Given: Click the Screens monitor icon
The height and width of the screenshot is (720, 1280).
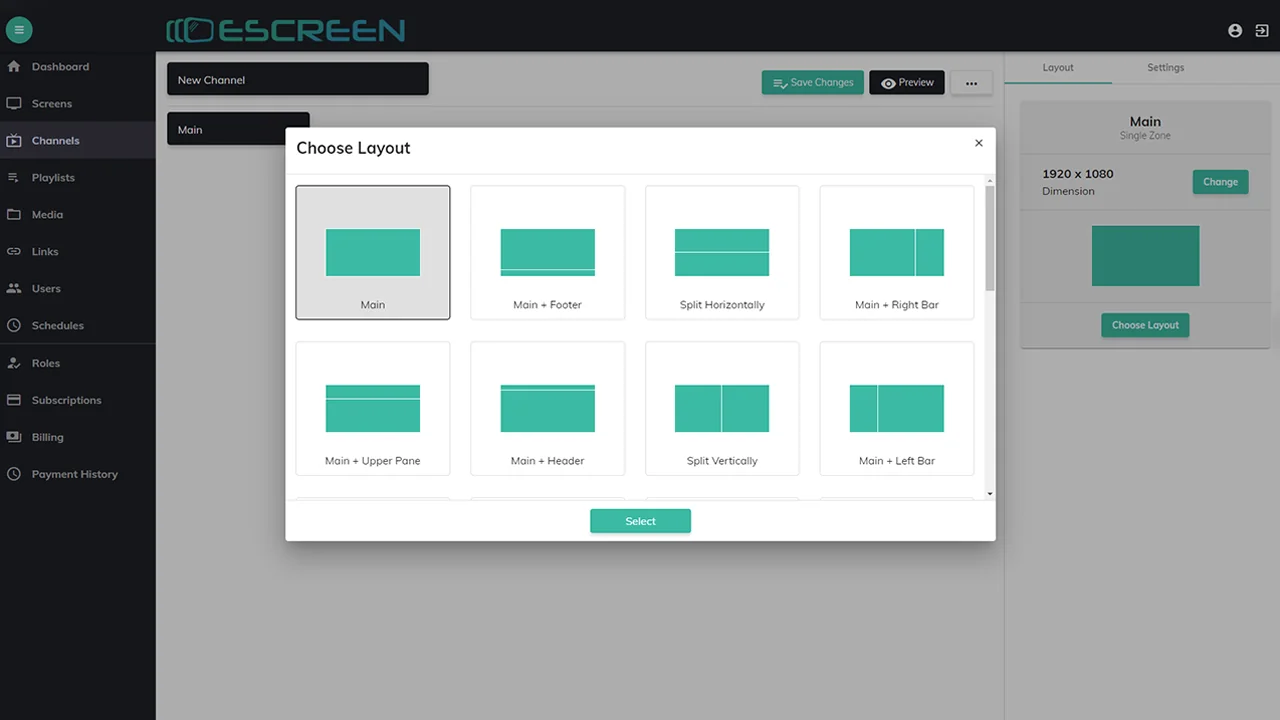Looking at the screenshot, I should click(x=14, y=104).
